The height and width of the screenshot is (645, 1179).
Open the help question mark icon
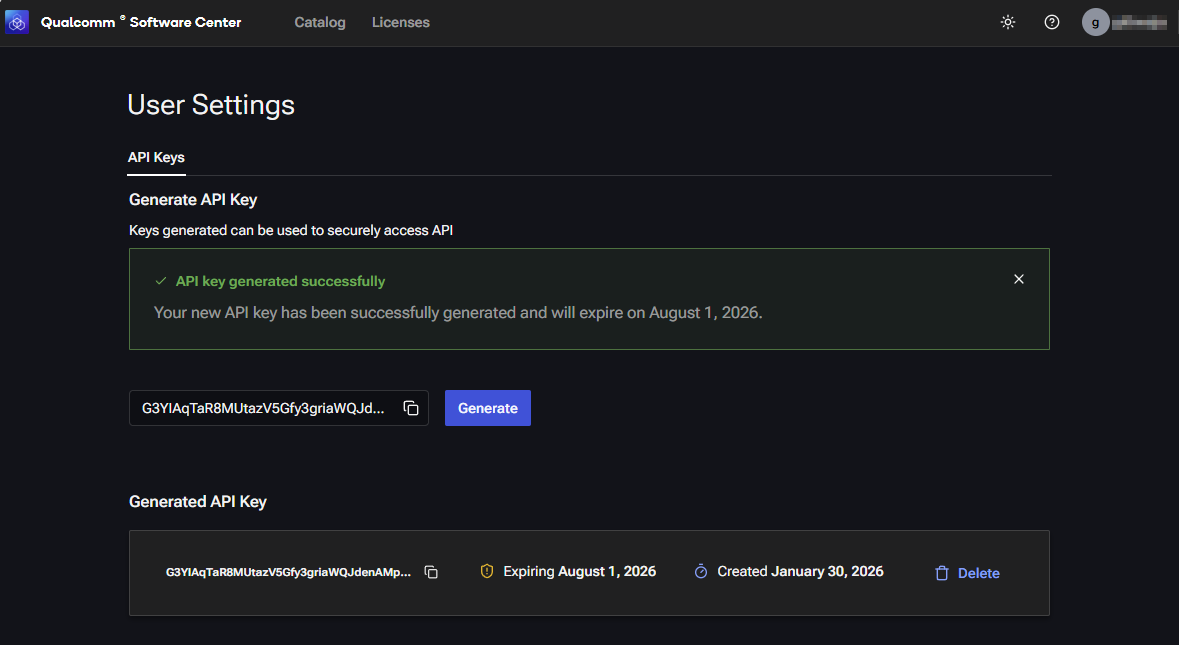tap(1052, 23)
